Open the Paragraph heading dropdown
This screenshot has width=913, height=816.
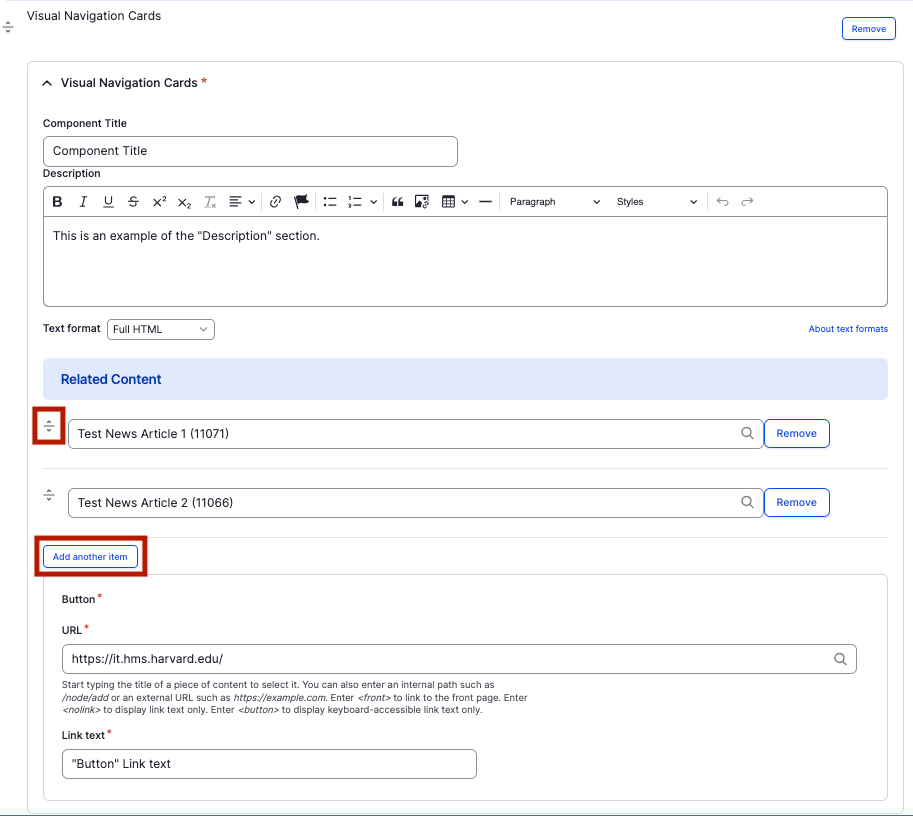554,202
